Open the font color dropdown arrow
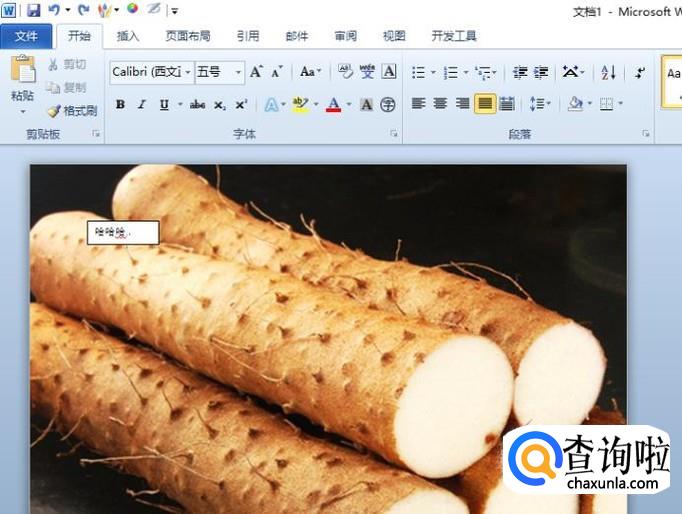 [349, 104]
